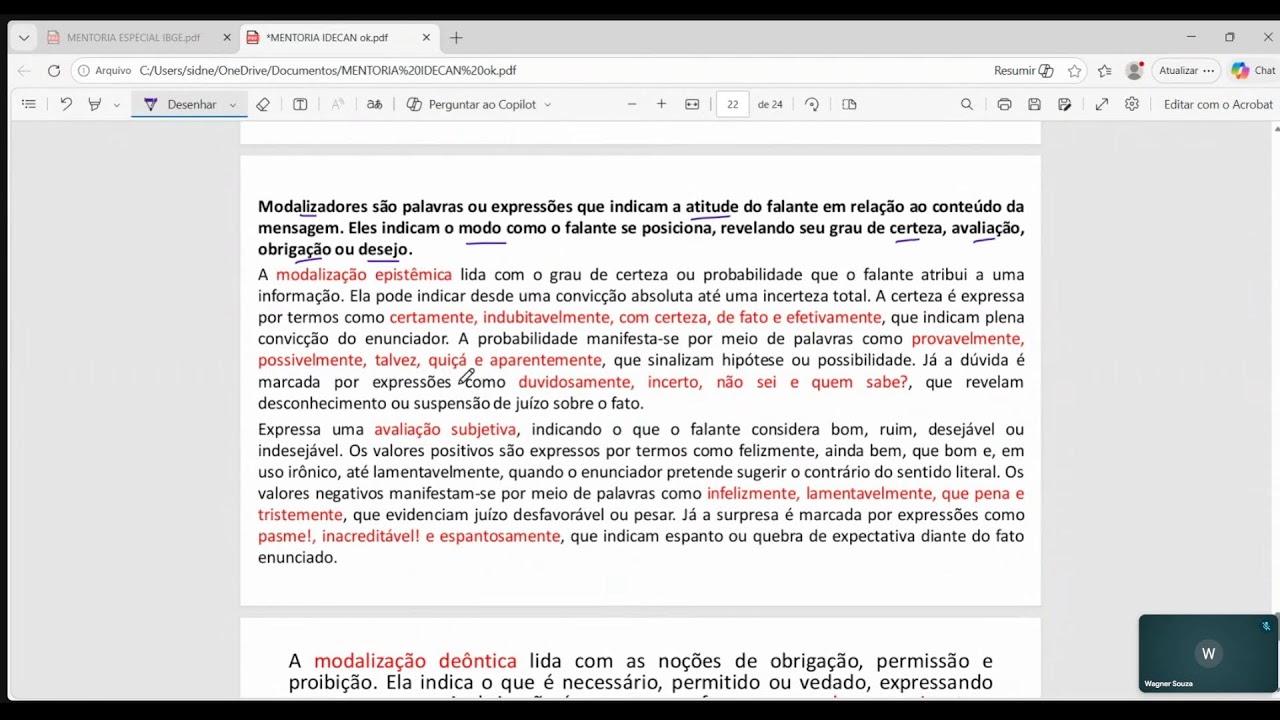Add this page to favorites star
This screenshot has width=1280, height=720.
(x=1075, y=71)
